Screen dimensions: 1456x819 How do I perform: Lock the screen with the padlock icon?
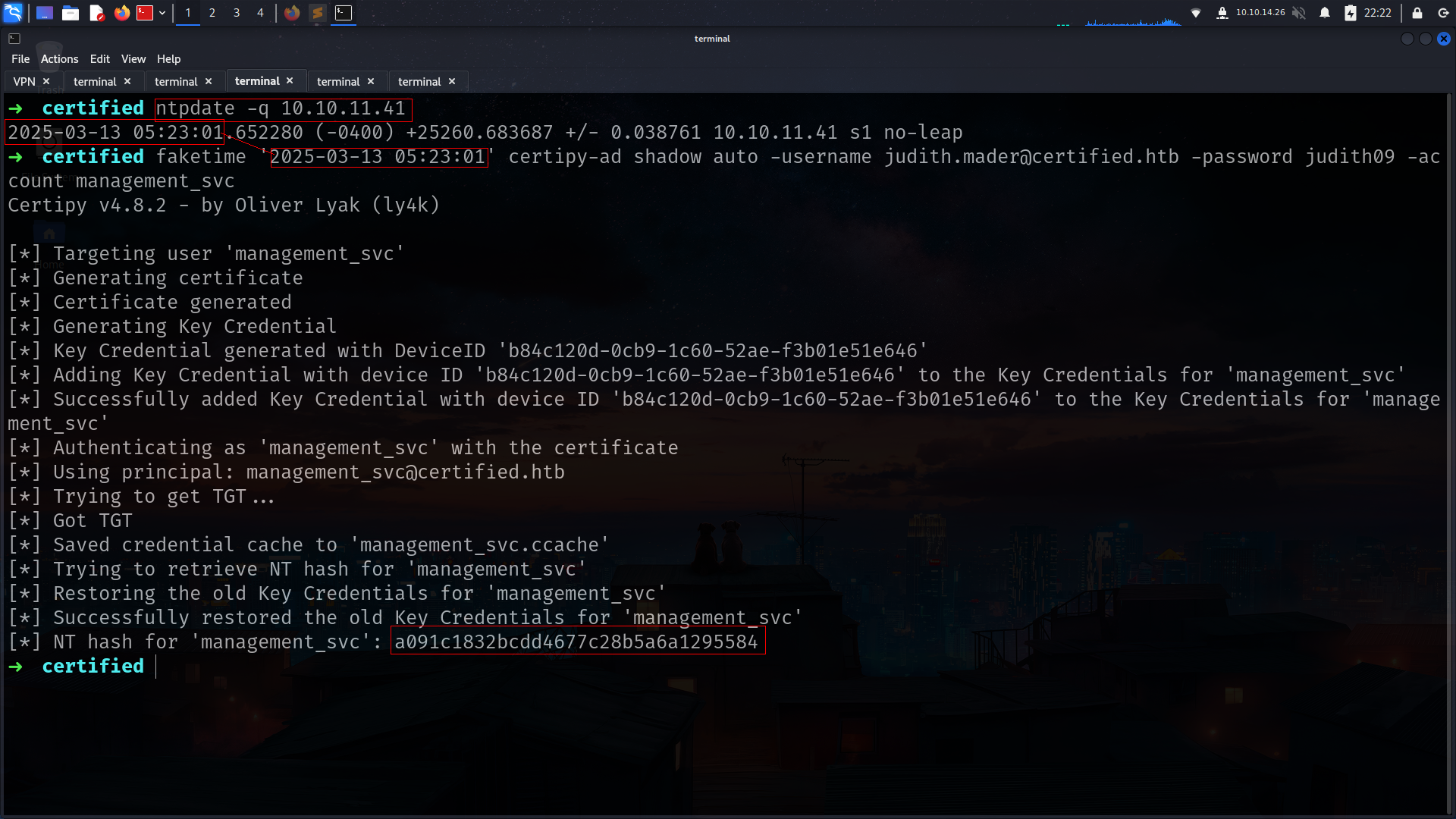click(1417, 13)
